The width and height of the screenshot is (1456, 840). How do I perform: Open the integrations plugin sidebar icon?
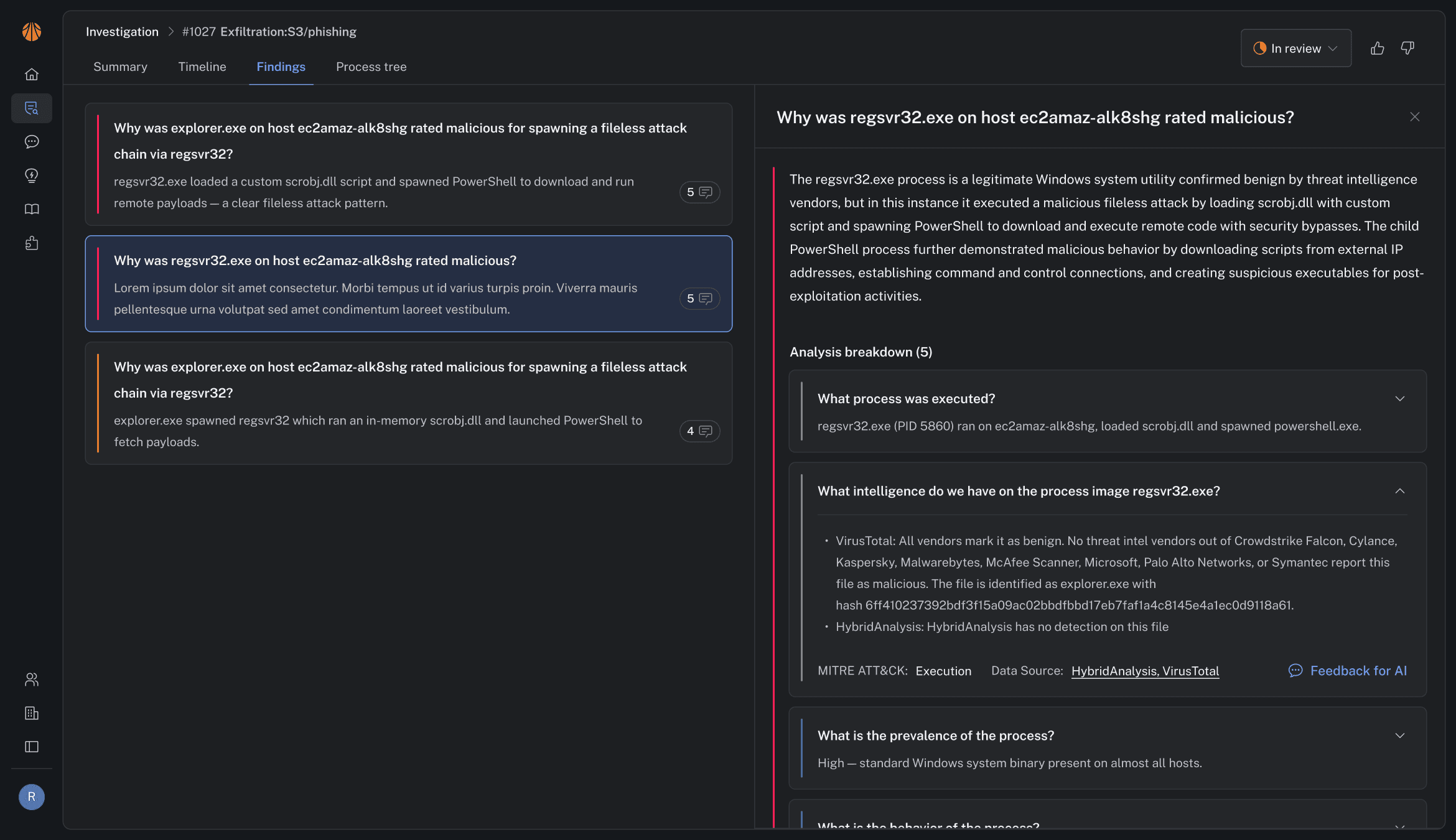click(32, 243)
